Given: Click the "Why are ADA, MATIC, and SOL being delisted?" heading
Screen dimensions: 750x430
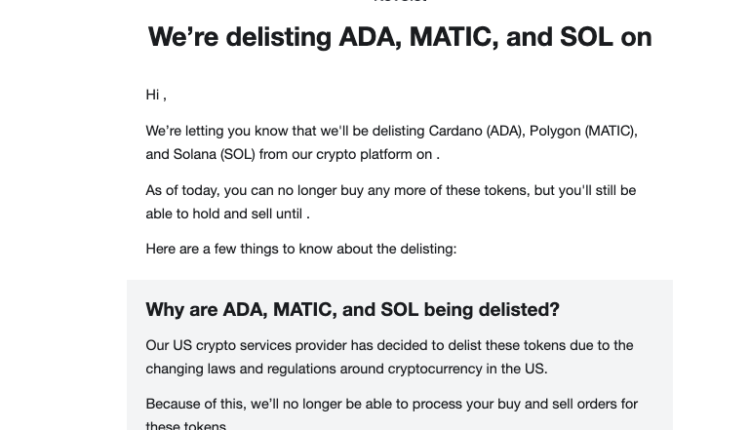Looking at the screenshot, I should coord(352,309).
